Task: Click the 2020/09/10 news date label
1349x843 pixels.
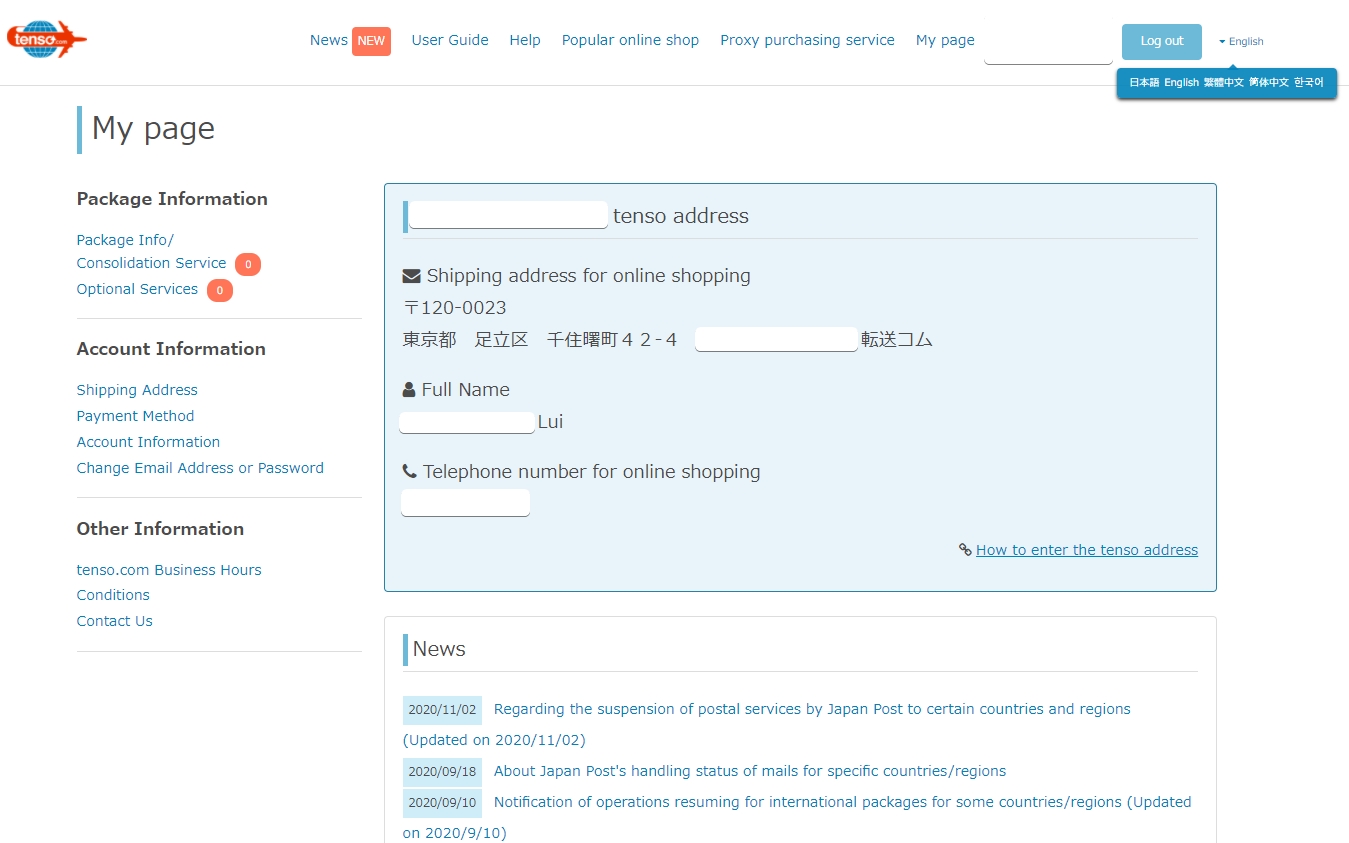Action: tap(442, 803)
